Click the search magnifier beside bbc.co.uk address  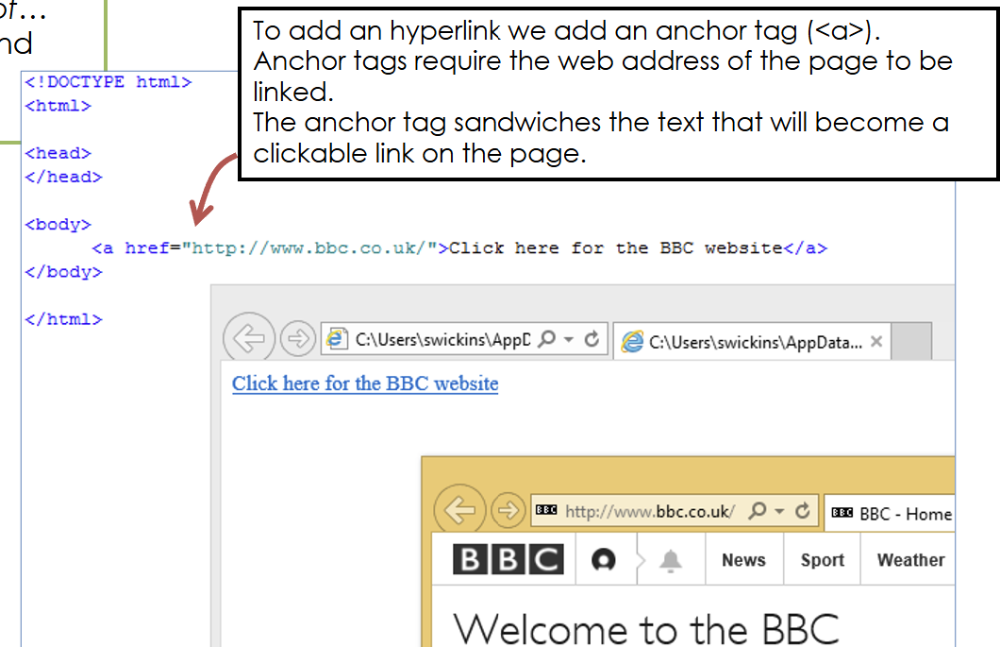point(758,512)
